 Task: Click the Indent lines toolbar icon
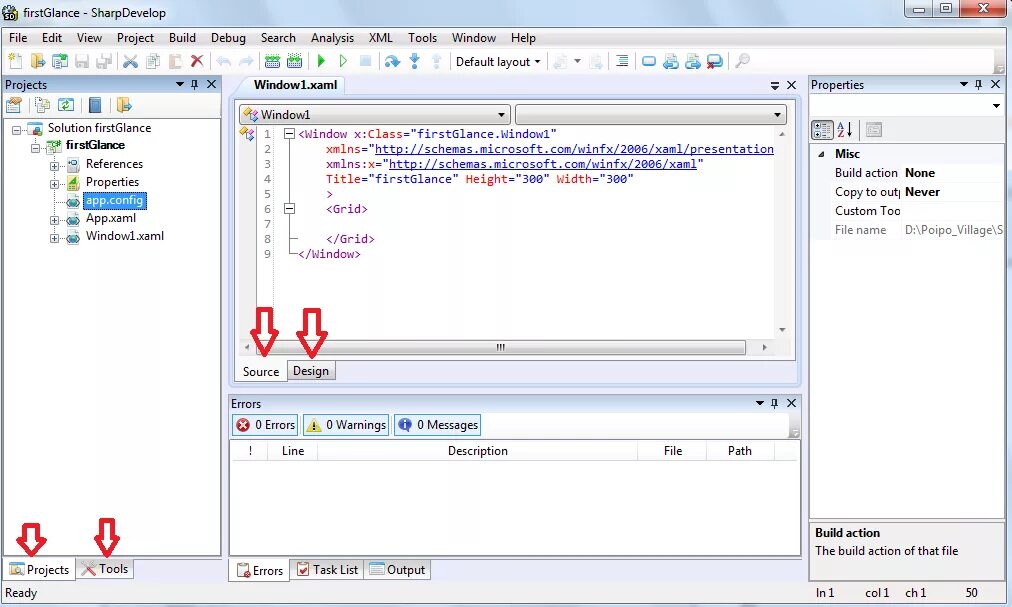pos(622,61)
